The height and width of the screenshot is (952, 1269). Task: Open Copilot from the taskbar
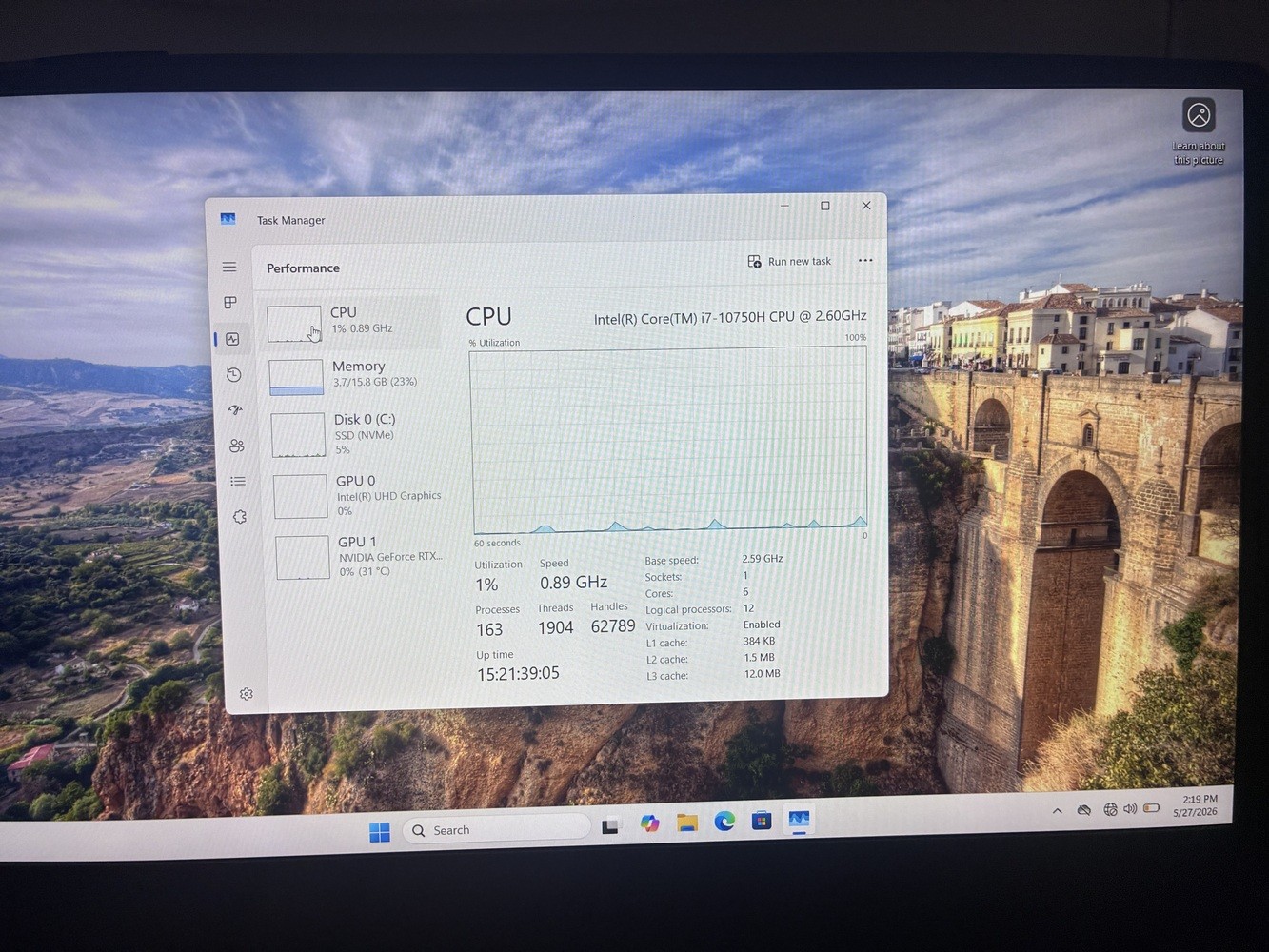pyautogui.click(x=649, y=823)
